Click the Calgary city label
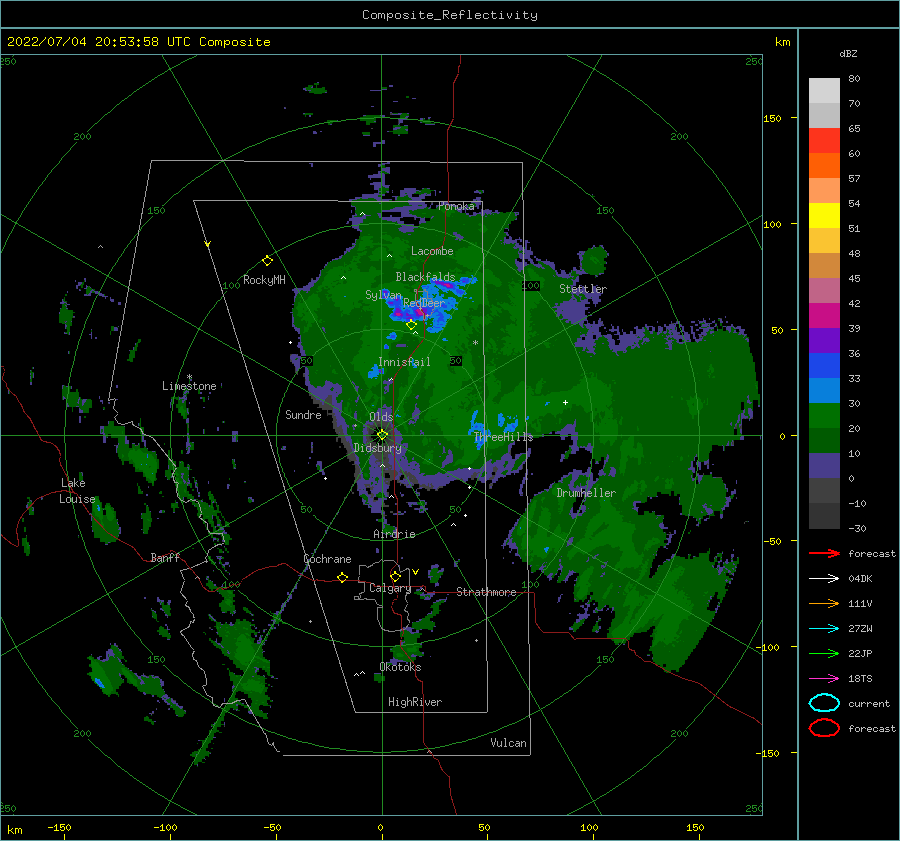Screen dimensions: 900x841 390,588
